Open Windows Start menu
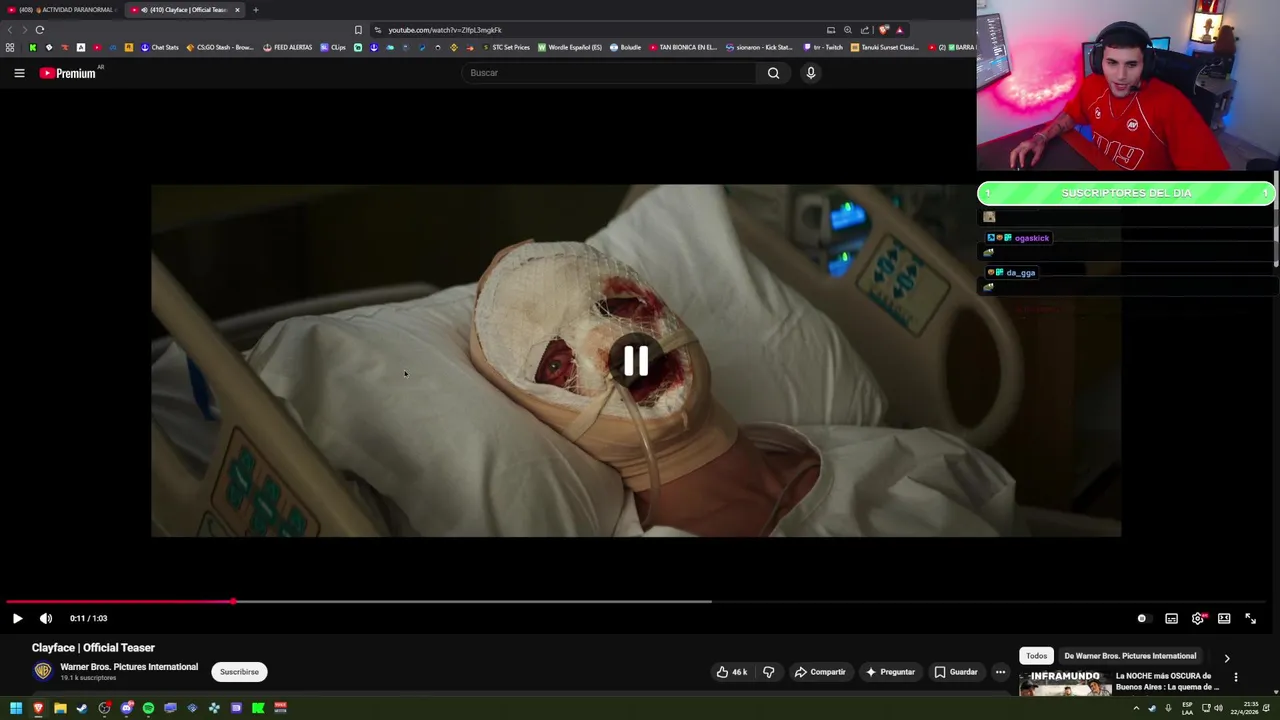Image resolution: width=1280 pixels, height=720 pixels. coord(16,708)
